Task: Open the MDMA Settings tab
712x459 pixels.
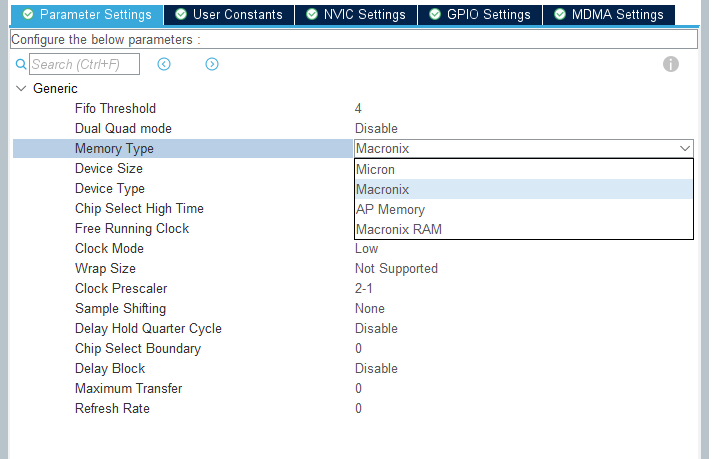Action: [x=609, y=15]
